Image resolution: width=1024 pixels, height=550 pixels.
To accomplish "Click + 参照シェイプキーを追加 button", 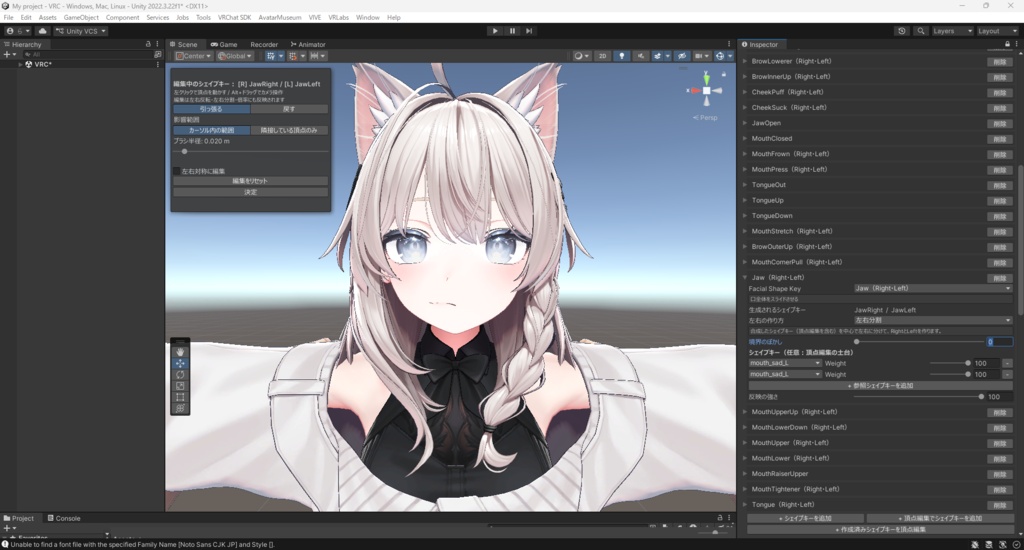I will pos(880,385).
